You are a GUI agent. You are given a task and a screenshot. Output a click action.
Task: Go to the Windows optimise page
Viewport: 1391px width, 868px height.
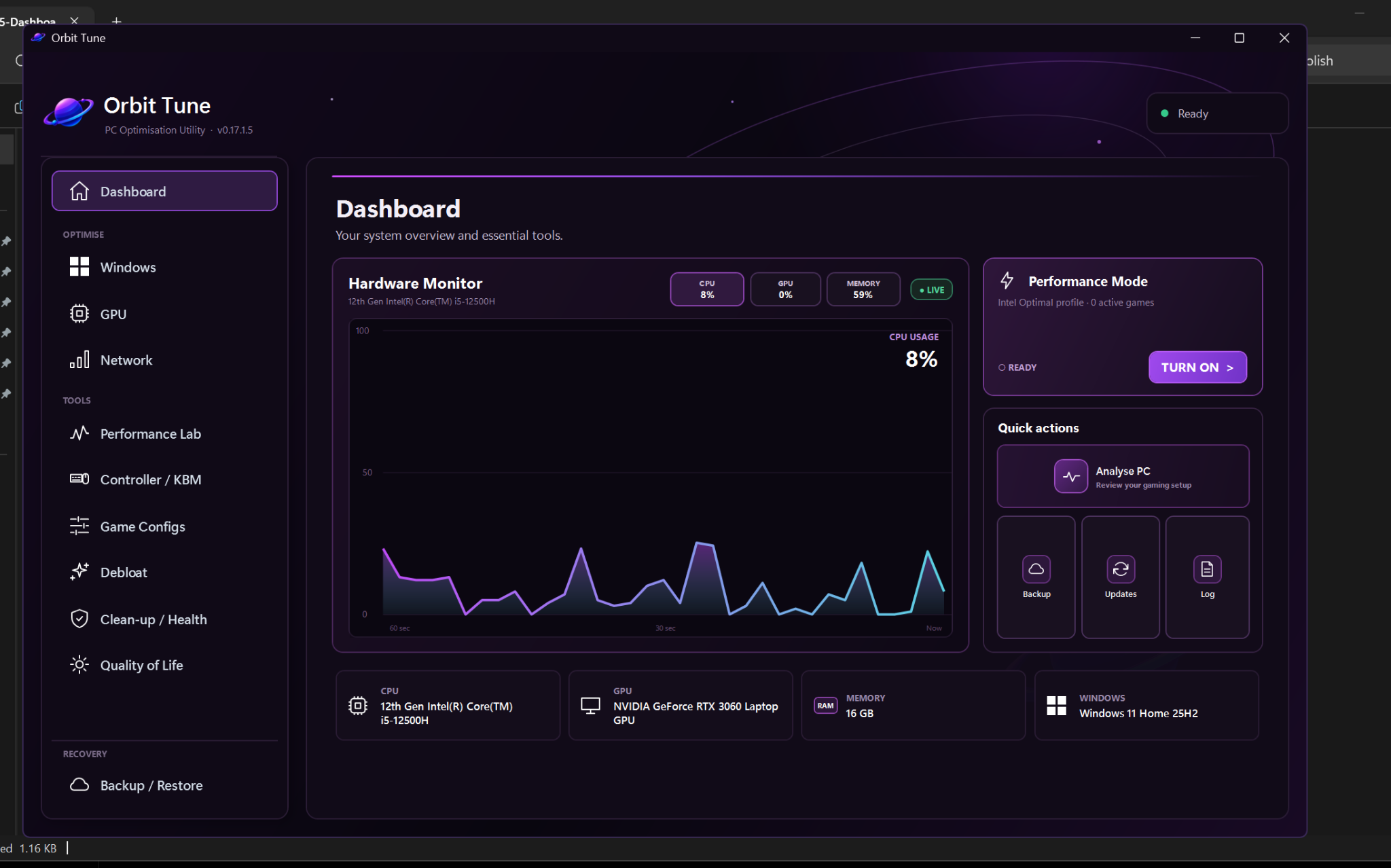click(164, 267)
